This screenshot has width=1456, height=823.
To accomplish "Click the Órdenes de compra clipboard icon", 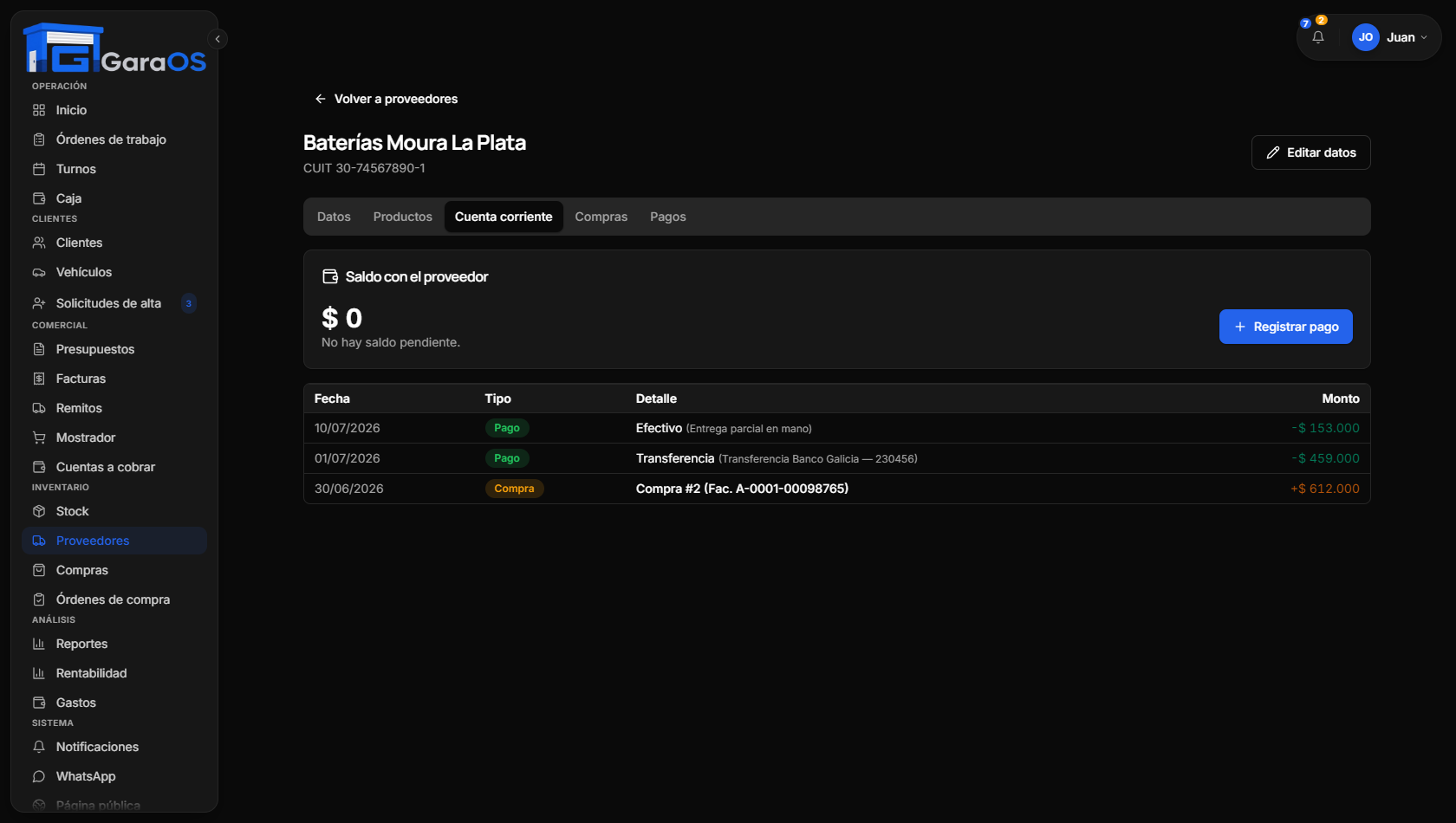I will tap(39, 599).
